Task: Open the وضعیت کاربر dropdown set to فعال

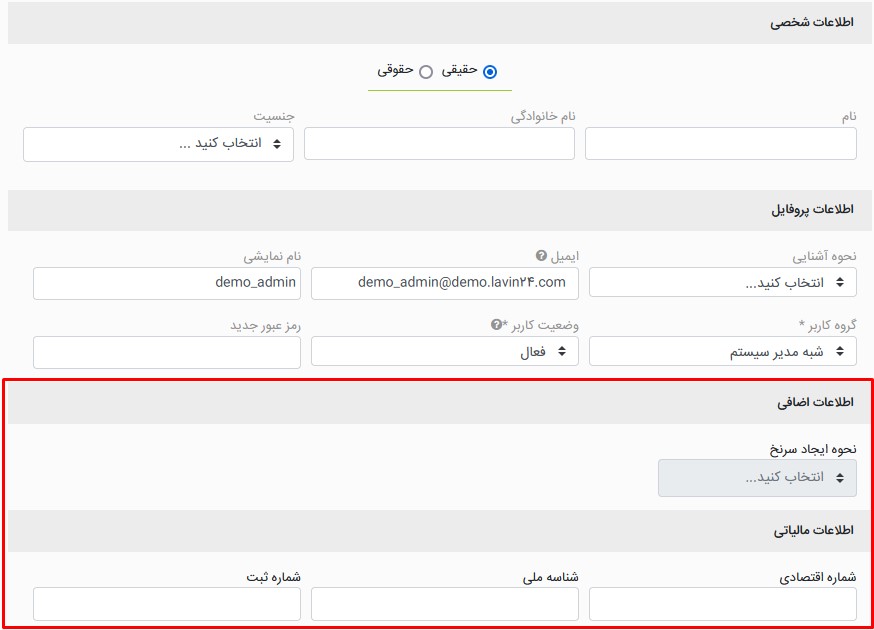Action: pos(444,351)
